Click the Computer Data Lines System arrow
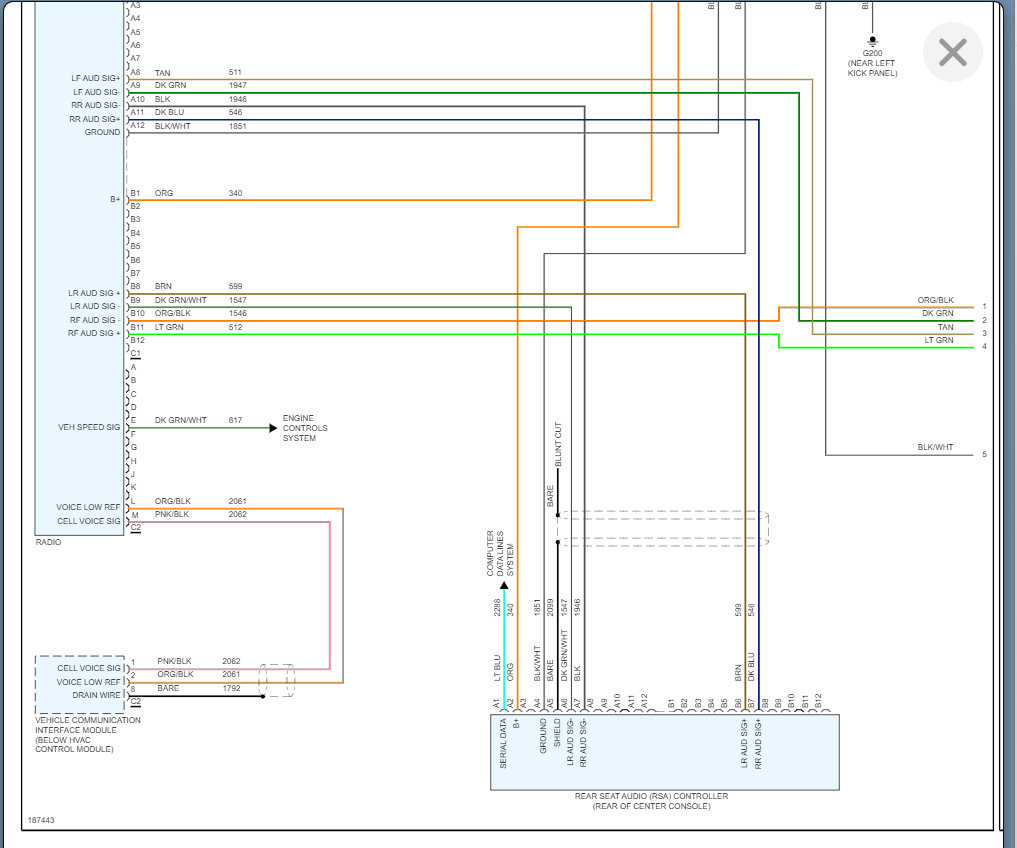Image resolution: width=1017 pixels, height=848 pixels. 504,585
